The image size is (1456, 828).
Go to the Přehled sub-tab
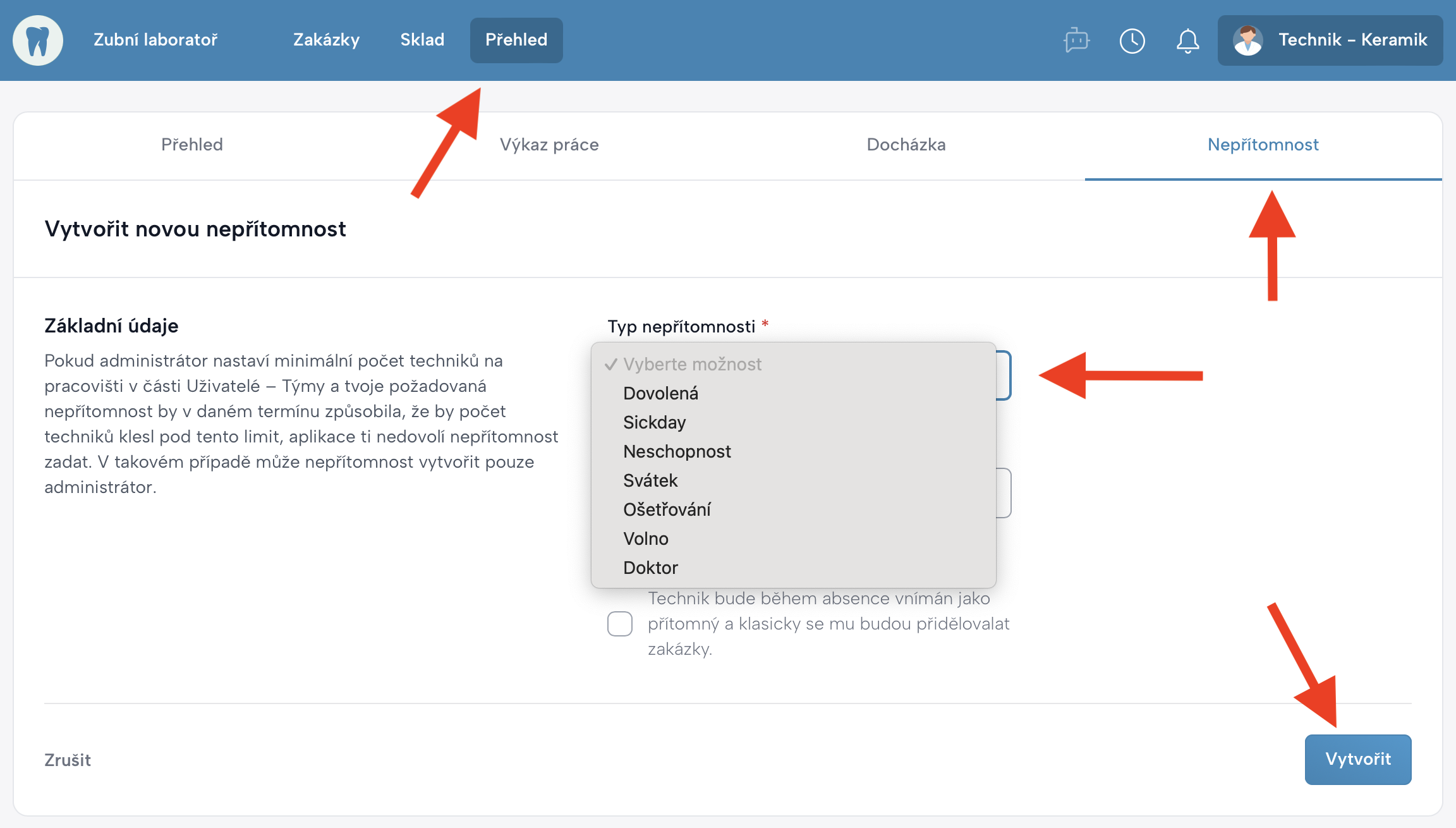pyautogui.click(x=191, y=145)
